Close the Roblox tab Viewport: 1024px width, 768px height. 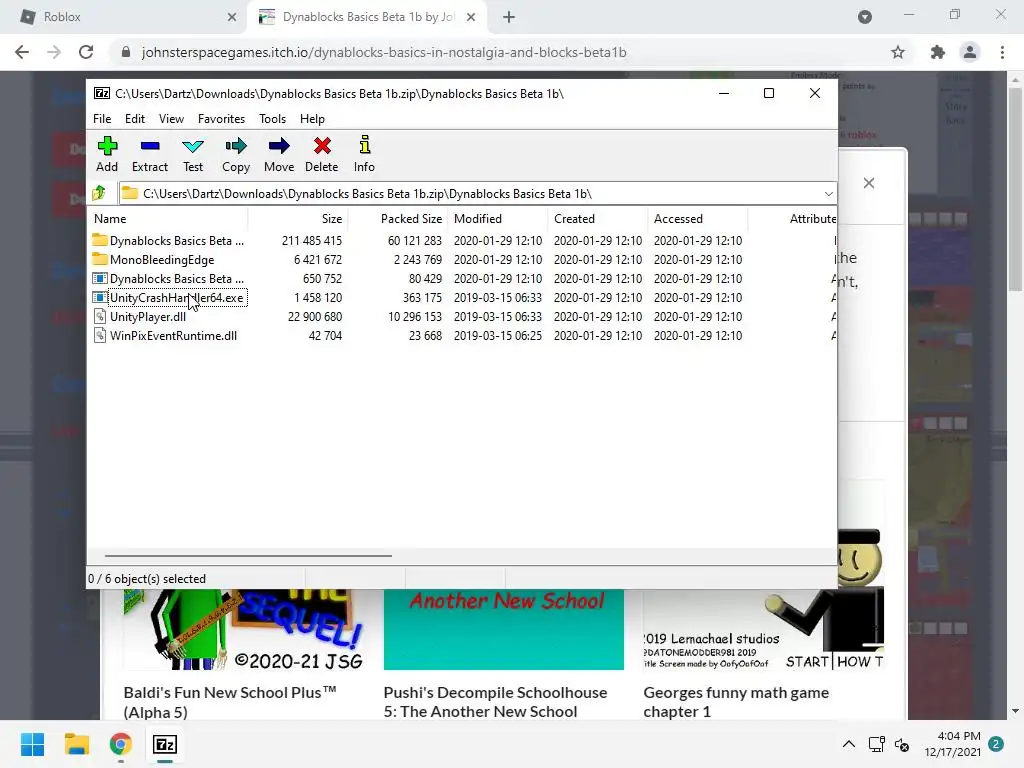(232, 17)
